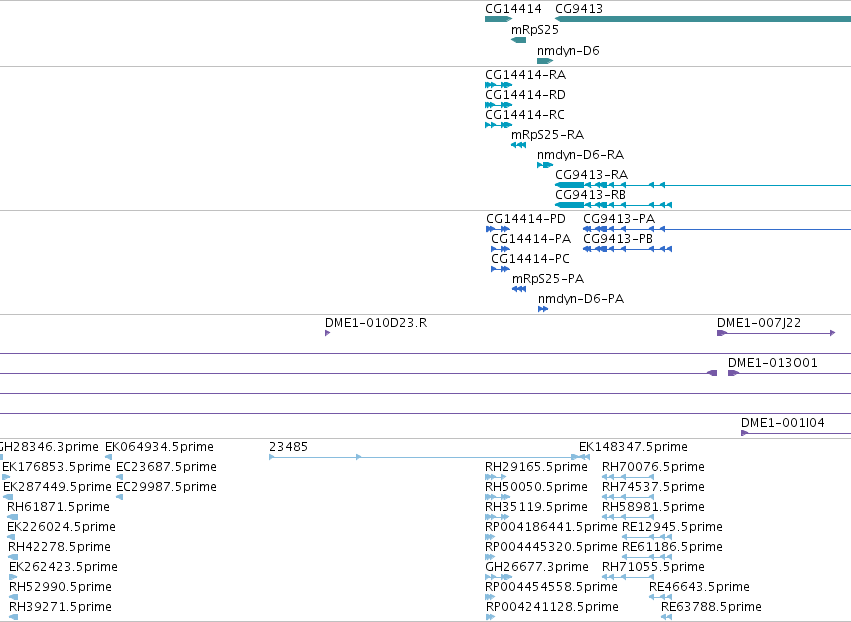Click EST RH61871.5prime
Image resolution: width=851 pixels, height=622 pixels.
coord(58,507)
